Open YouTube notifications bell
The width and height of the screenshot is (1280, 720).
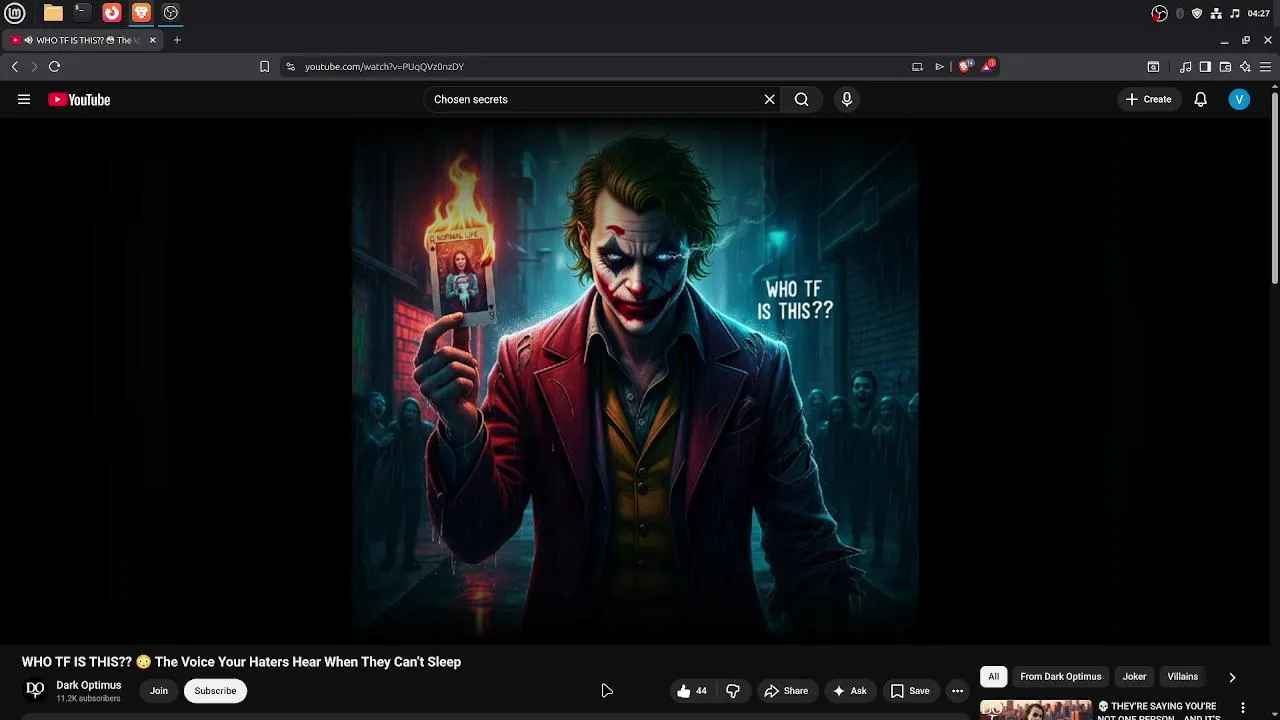click(x=1200, y=99)
